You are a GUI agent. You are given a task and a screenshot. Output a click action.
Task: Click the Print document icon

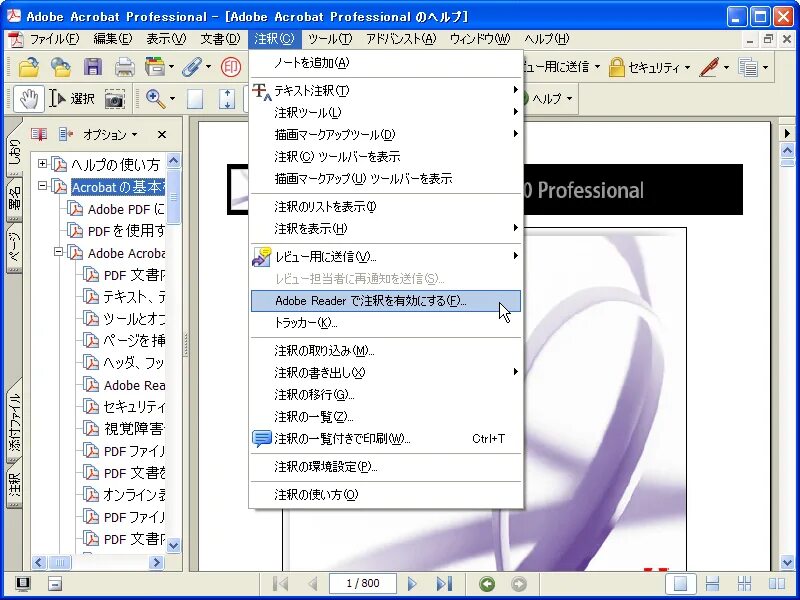125,67
